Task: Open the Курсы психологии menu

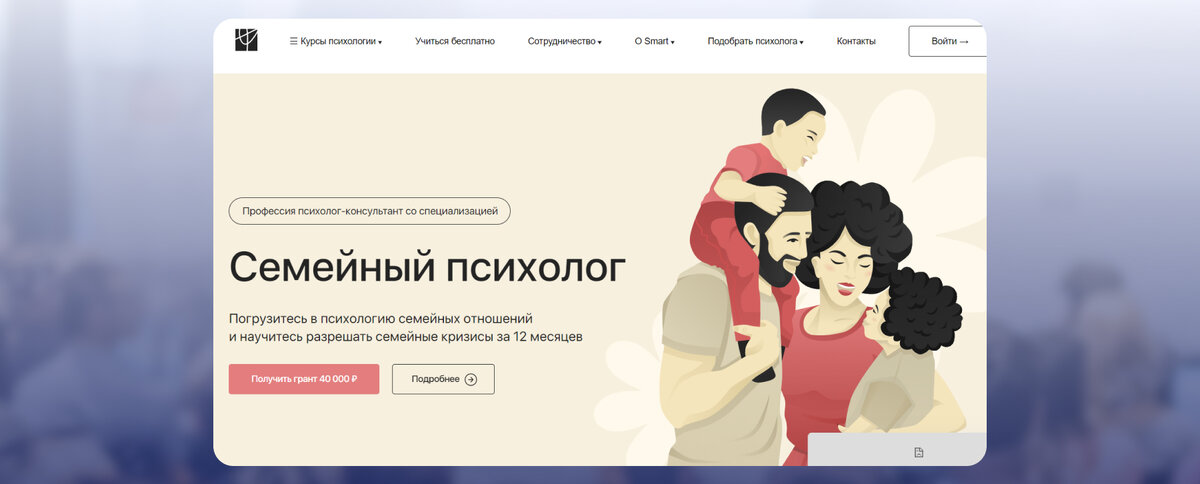Action: [336, 41]
